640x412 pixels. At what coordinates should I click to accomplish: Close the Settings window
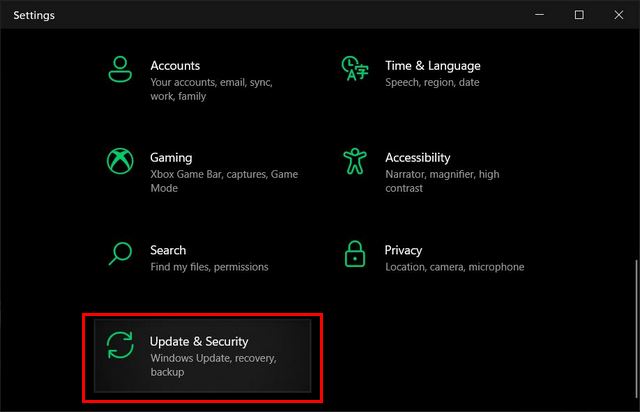pos(619,15)
